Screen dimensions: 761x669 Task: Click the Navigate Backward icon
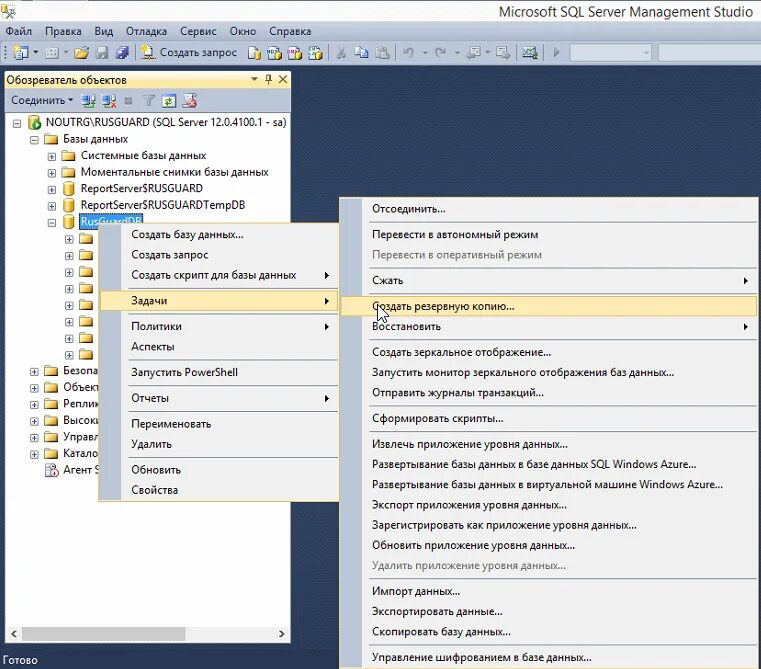pos(474,52)
